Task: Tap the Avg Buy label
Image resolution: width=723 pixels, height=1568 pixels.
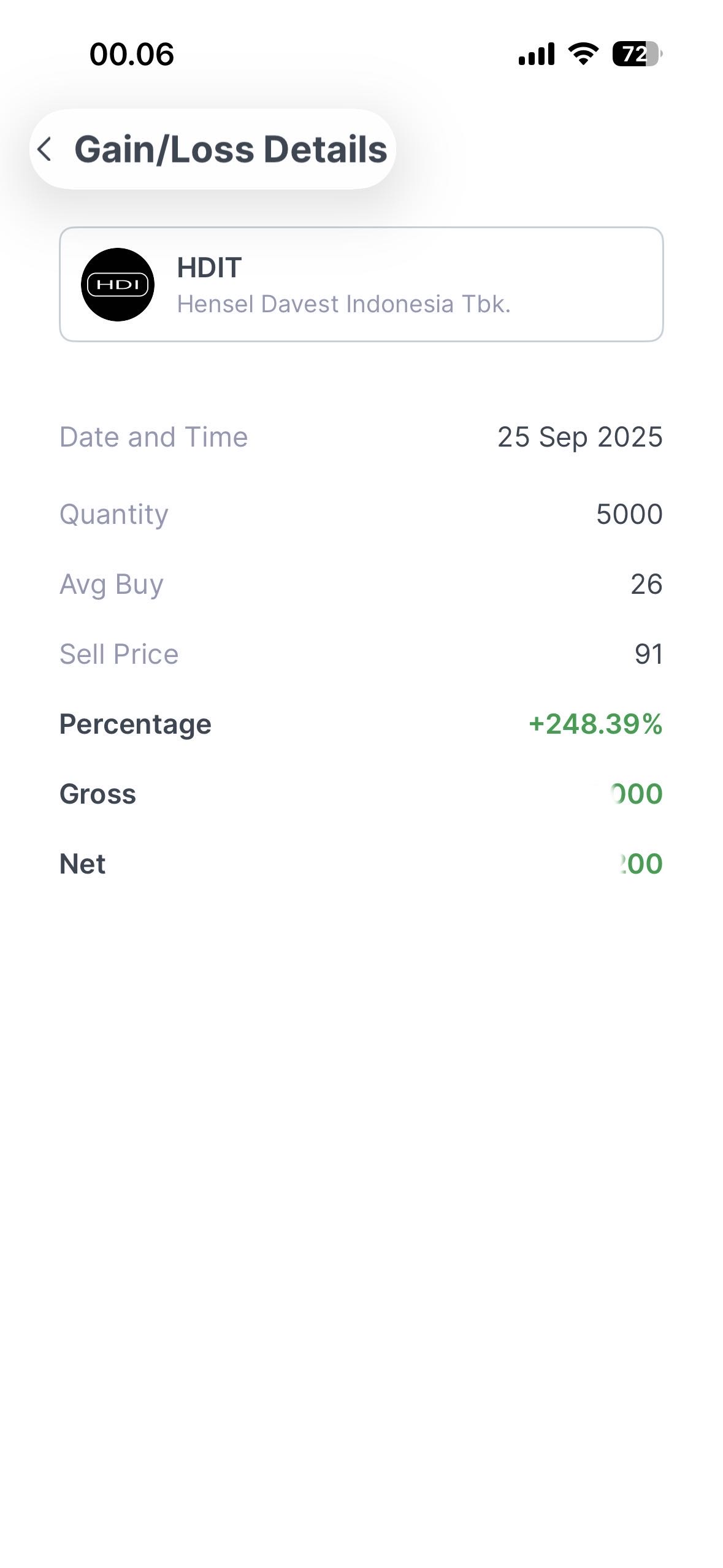Action: pos(112,584)
